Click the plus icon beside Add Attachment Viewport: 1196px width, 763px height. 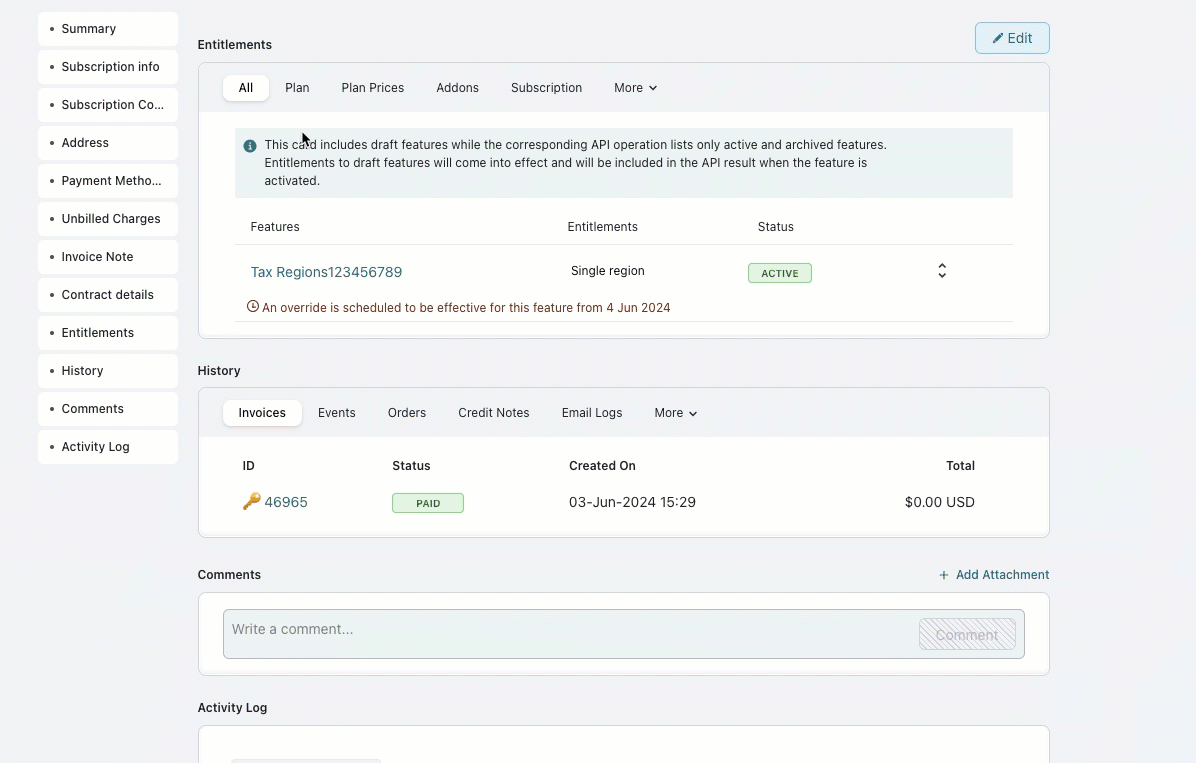tap(944, 575)
